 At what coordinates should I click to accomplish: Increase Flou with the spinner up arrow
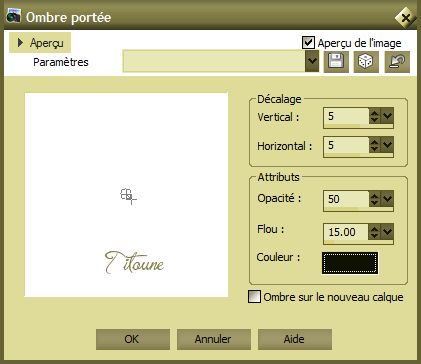[x=375, y=228]
